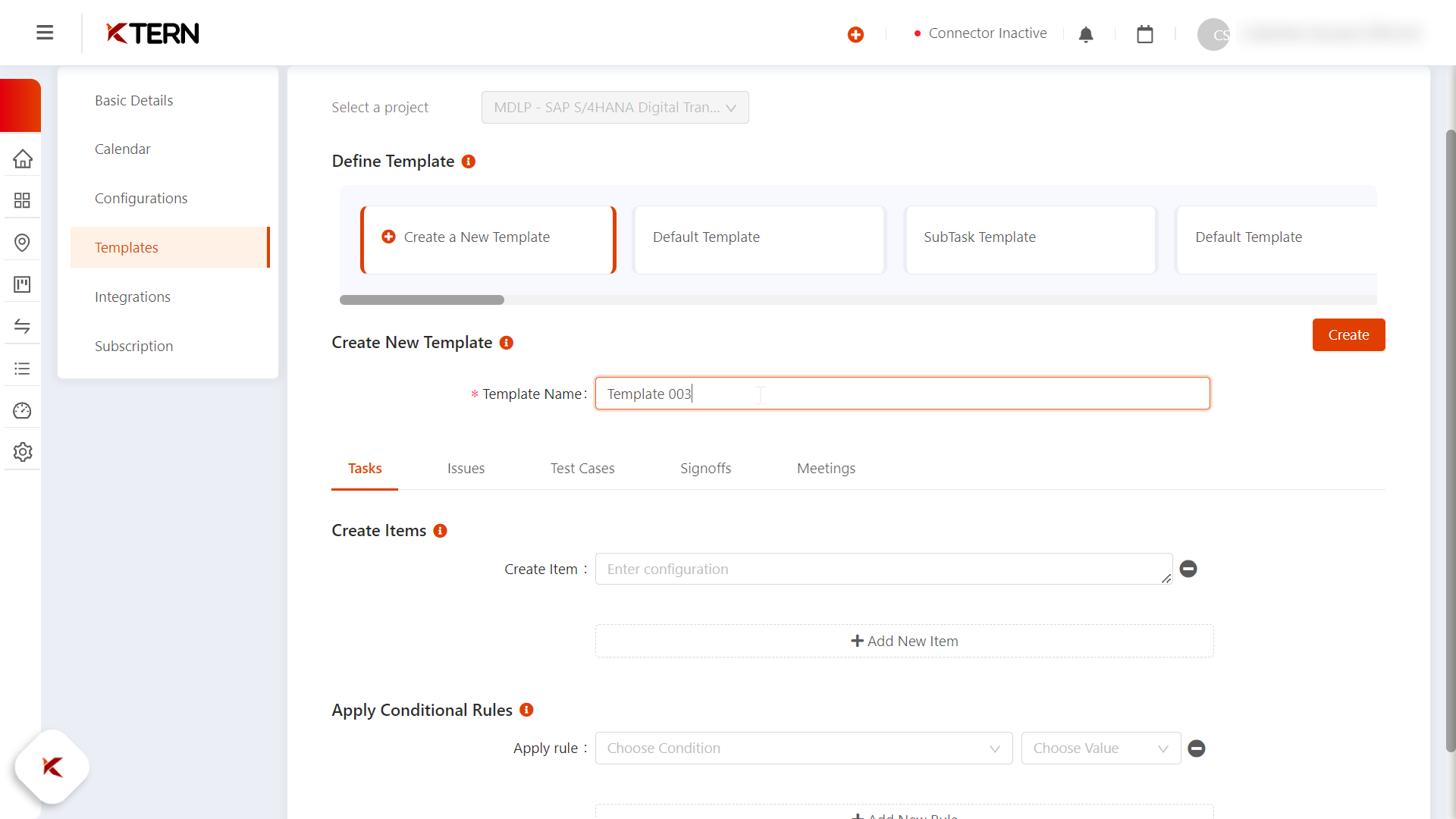Image resolution: width=1456 pixels, height=819 pixels.
Task: Click the Create Item configuration field
Action: (x=883, y=570)
